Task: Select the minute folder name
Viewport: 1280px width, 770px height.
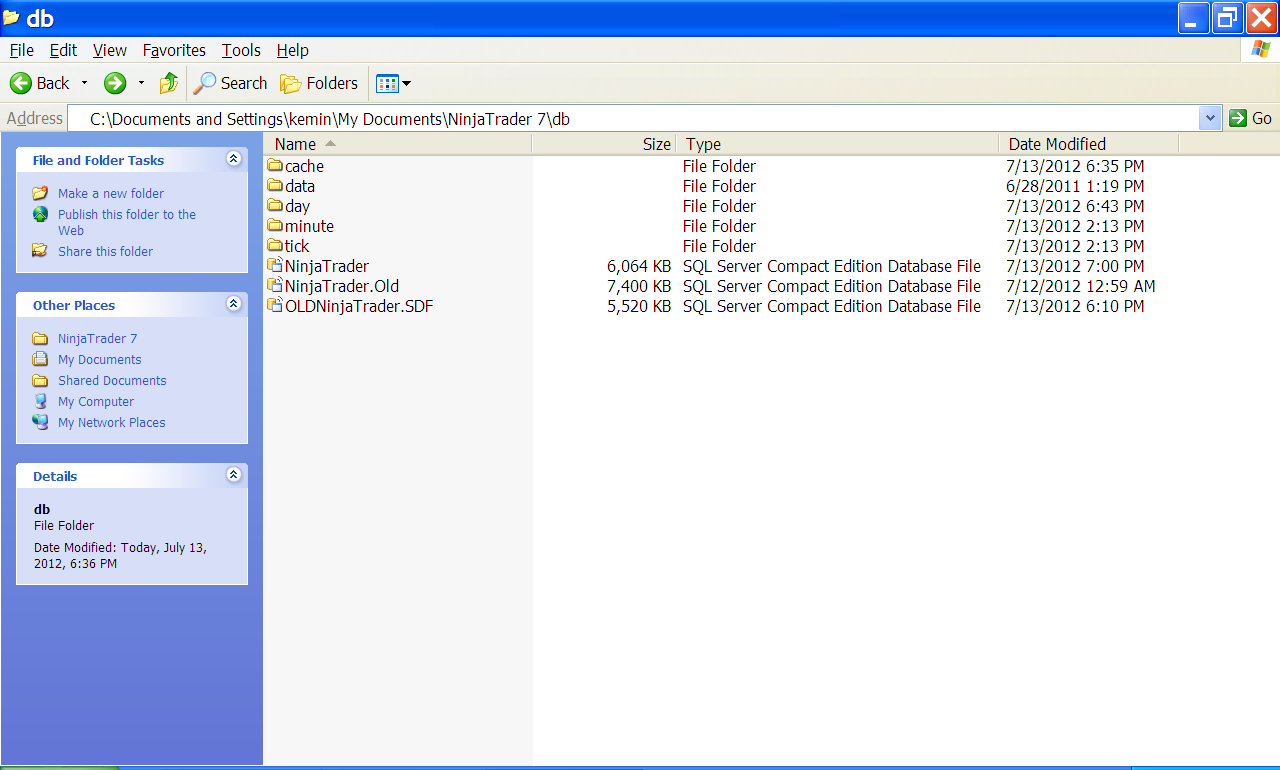Action: tap(309, 226)
